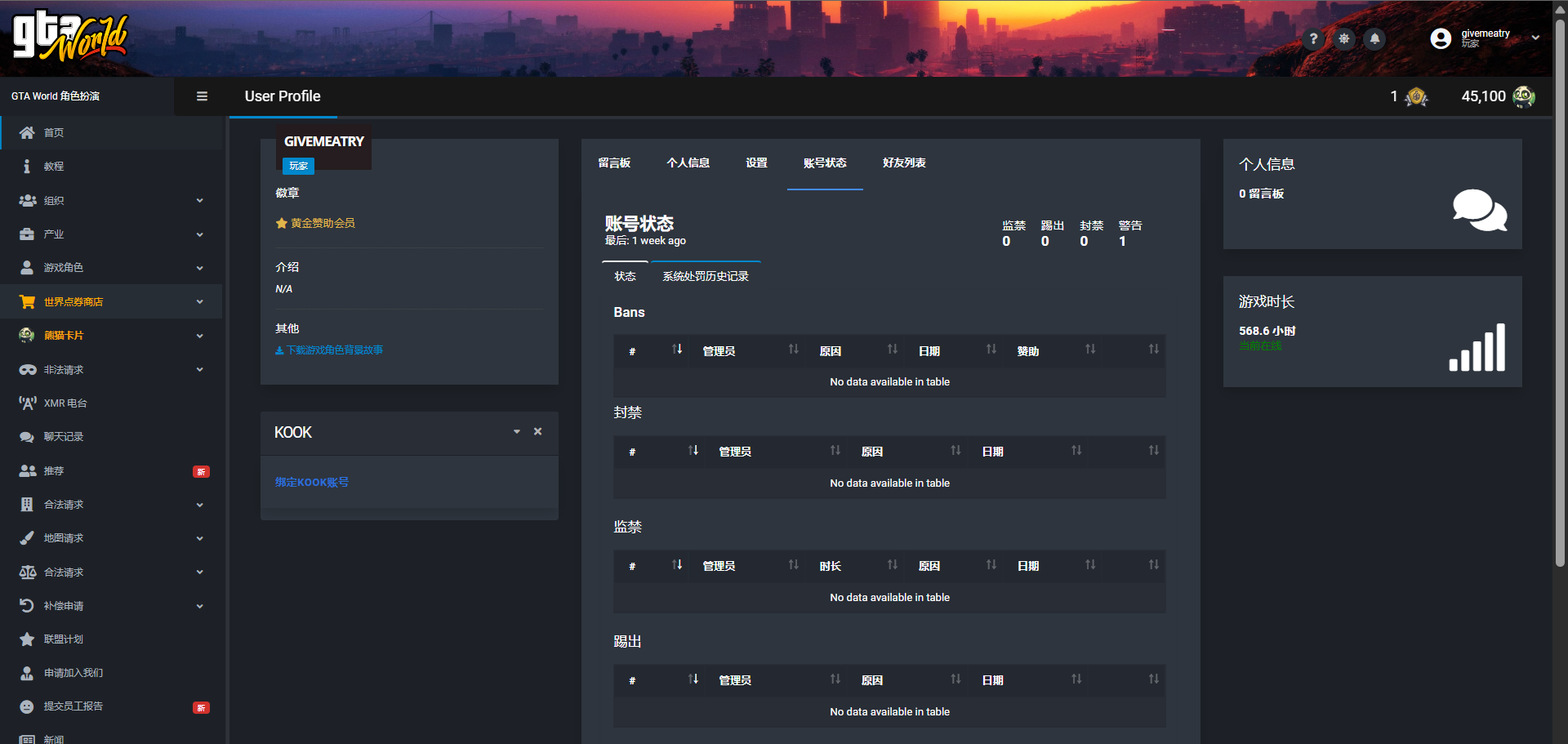This screenshot has width=1568, height=744.
Task: Open 推荐 referral sidebar item
Action: pos(111,470)
